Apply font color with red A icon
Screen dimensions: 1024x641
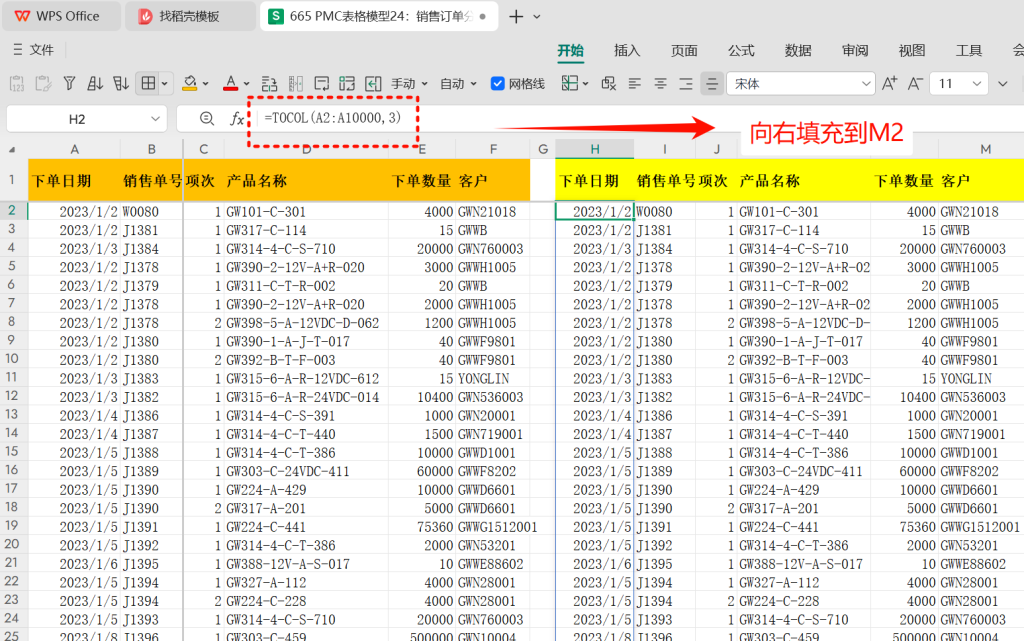pyautogui.click(x=231, y=84)
